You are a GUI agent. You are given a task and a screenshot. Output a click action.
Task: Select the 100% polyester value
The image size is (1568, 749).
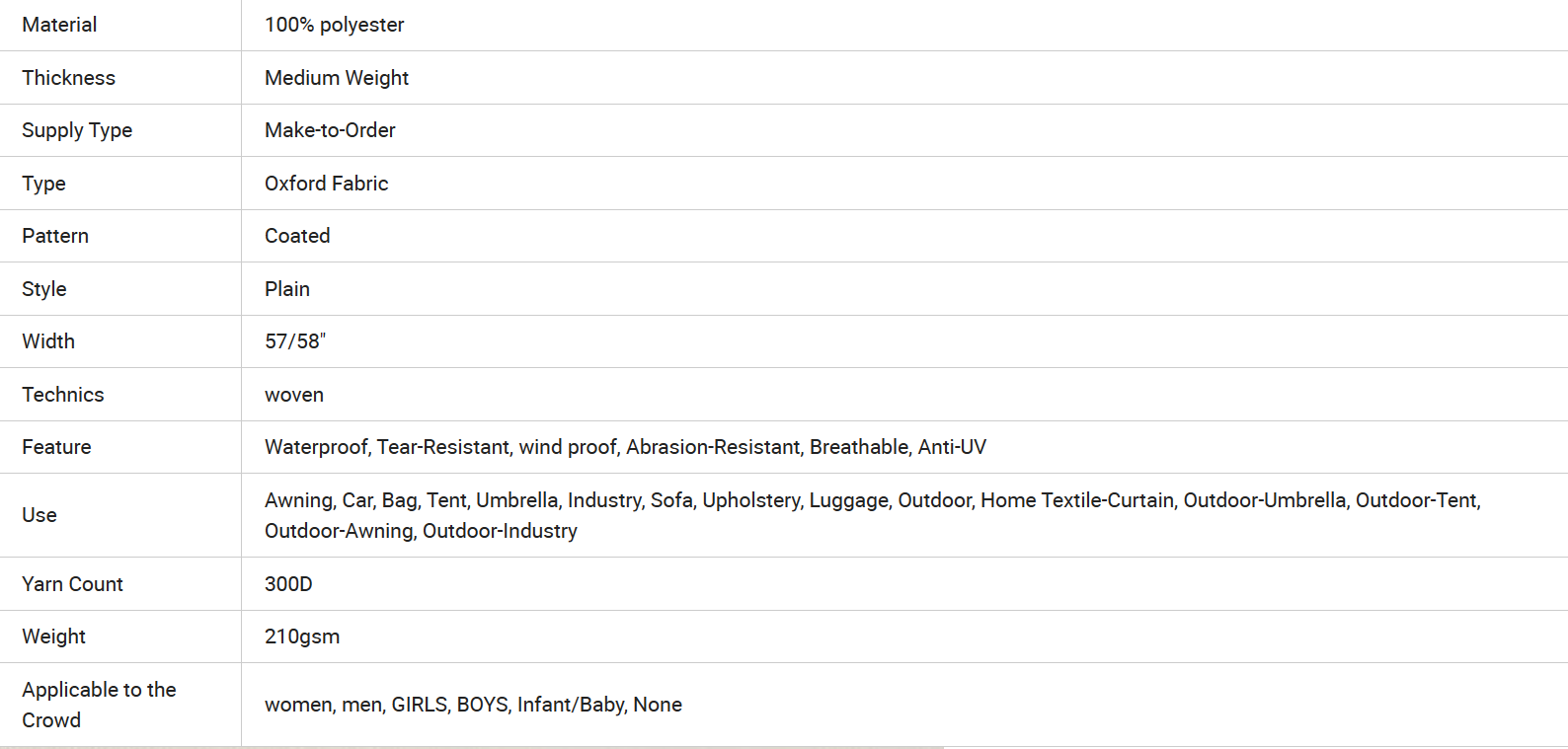335,25
